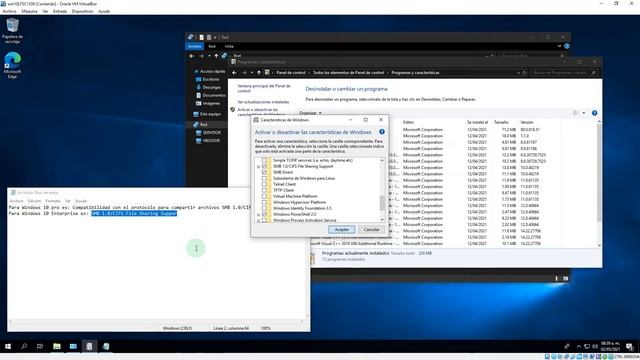Click the help icon in Windows Features dialog
Screen dimensions: 640x360
382,132
